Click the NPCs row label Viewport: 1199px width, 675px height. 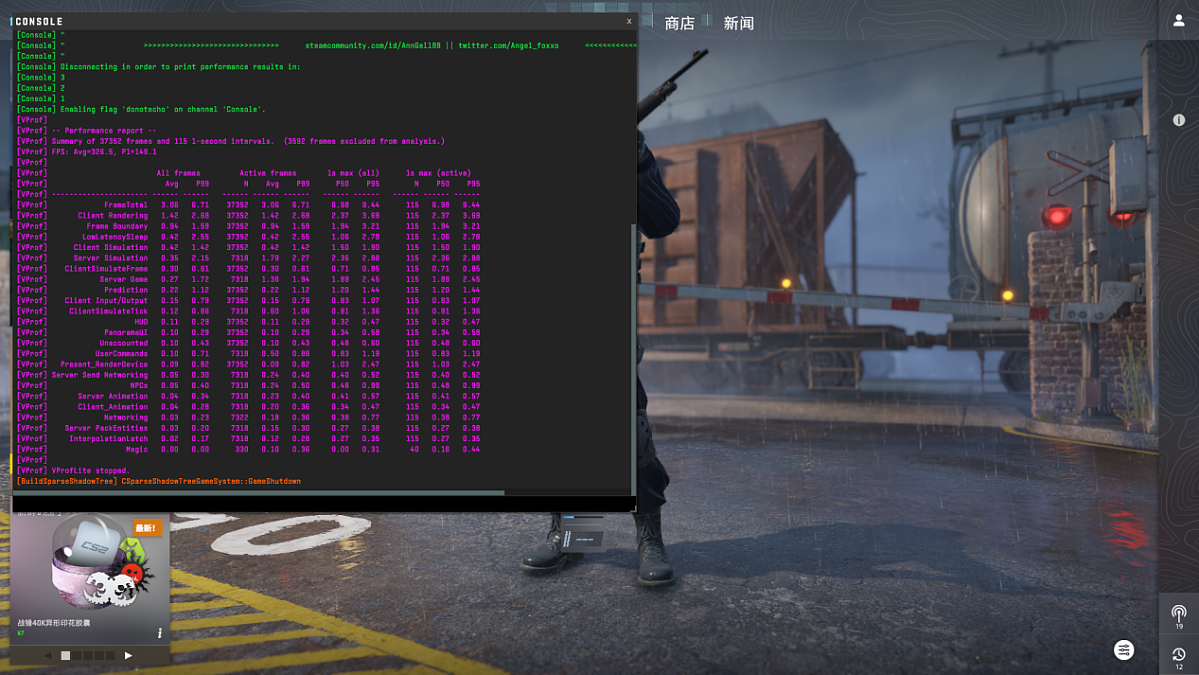click(139, 386)
